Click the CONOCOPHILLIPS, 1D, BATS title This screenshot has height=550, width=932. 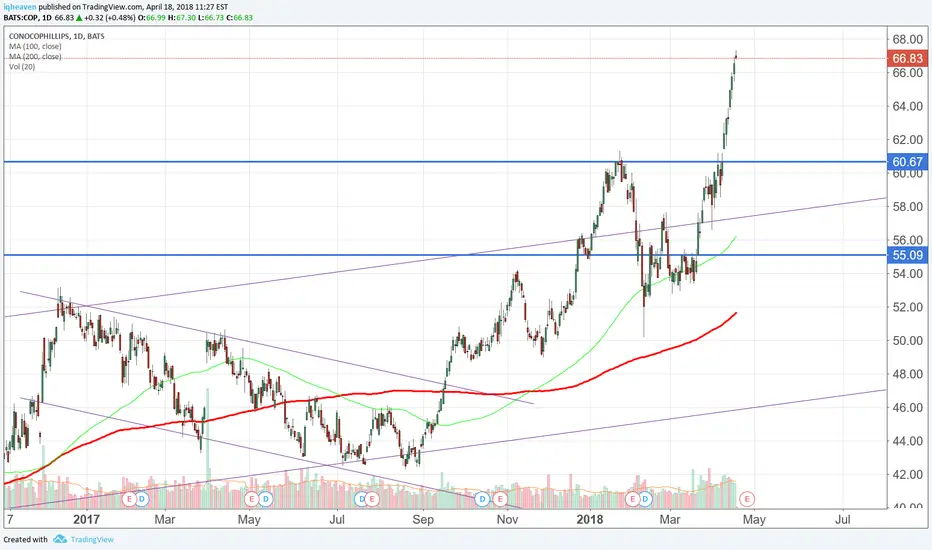tap(56, 36)
